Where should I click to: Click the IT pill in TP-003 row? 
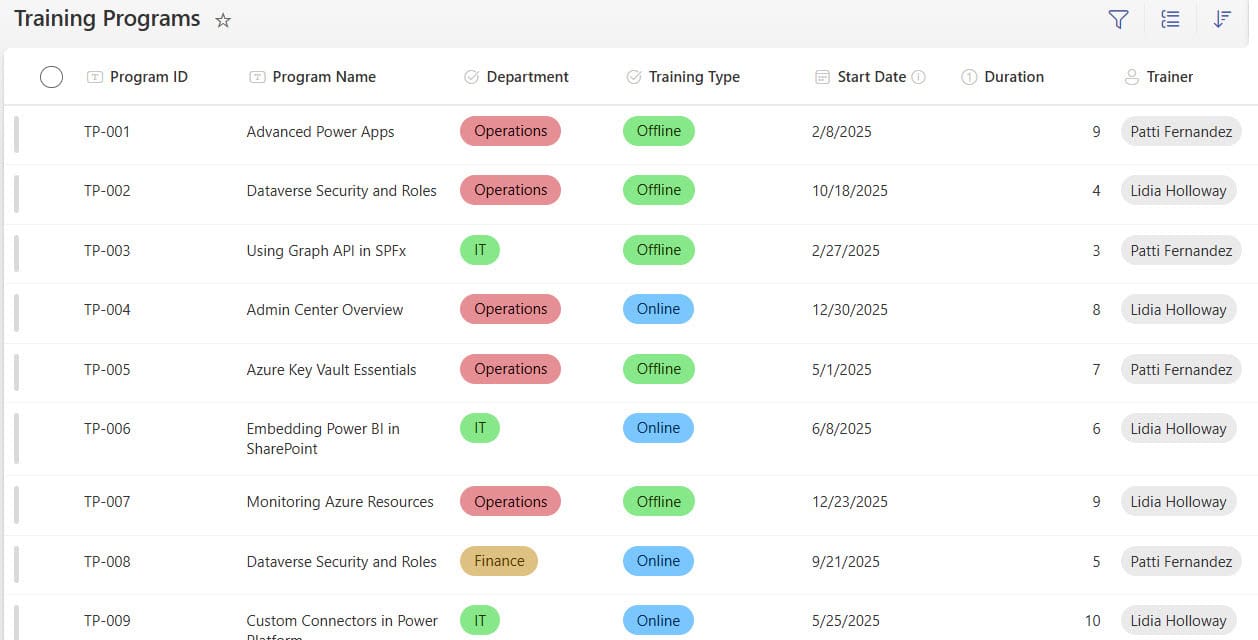[480, 250]
